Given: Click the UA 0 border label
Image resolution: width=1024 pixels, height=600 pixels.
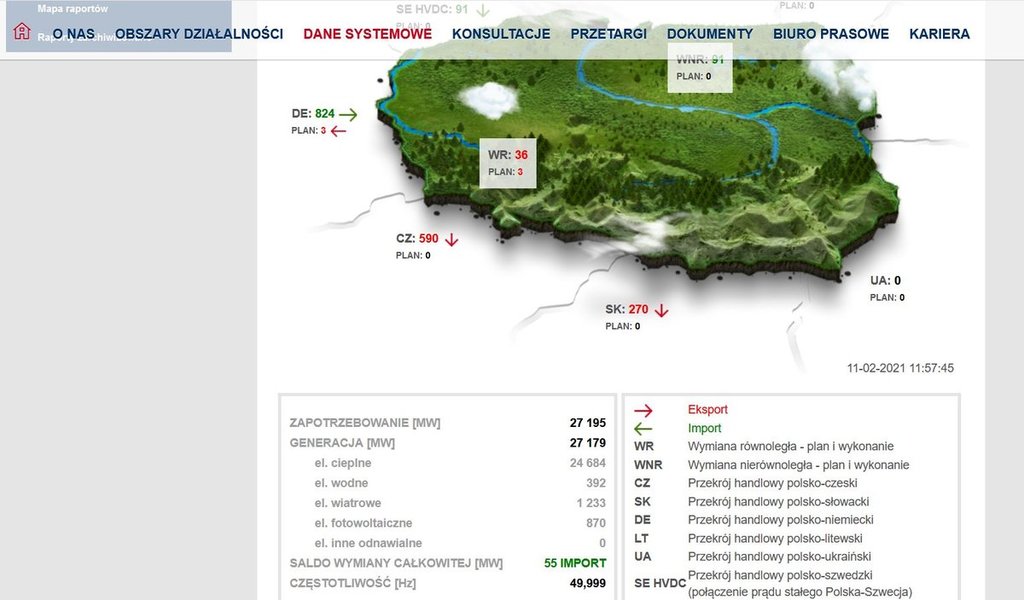Looking at the screenshot, I should pyautogui.click(x=885, y=281).
